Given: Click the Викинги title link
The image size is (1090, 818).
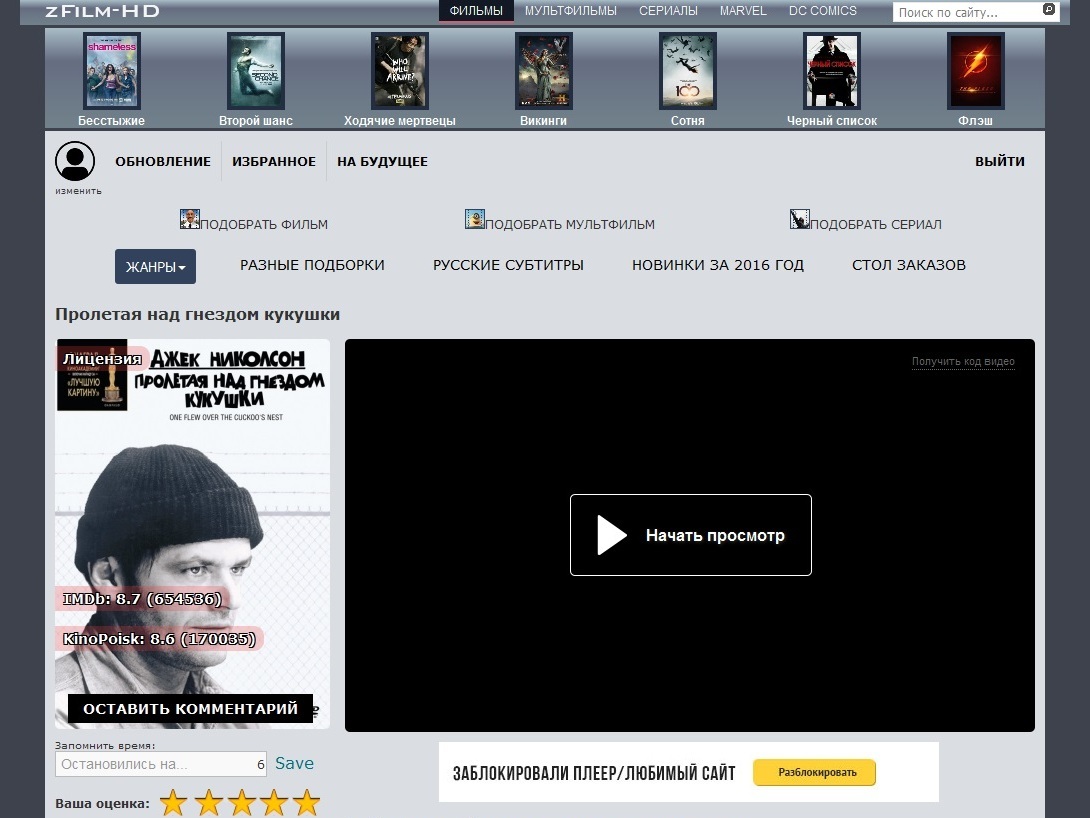Looking at the screenshot, I should [544, 120].
